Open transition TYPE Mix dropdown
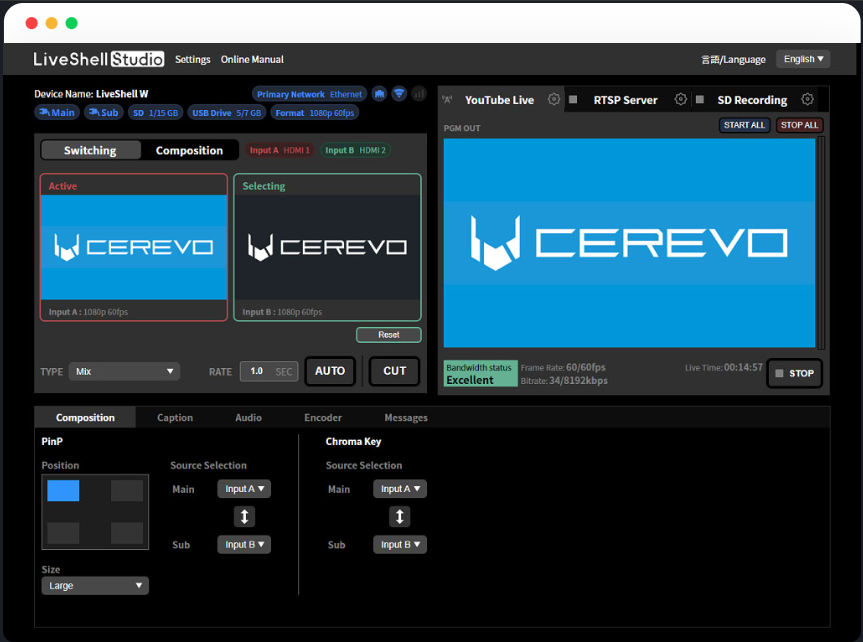This screenshot has height=642, width=863. (124, 372)
